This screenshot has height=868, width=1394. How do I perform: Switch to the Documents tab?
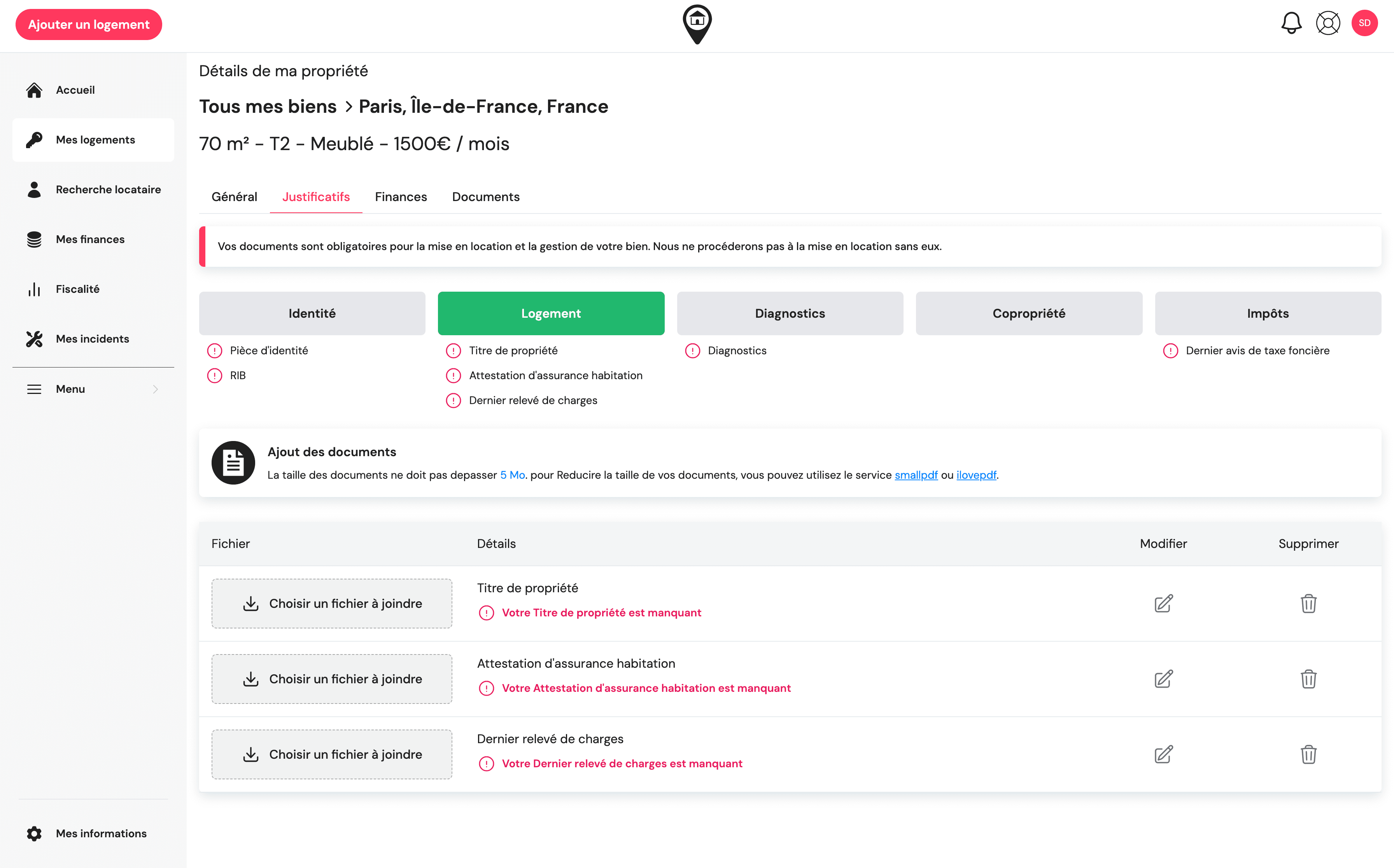coord(485,196)
